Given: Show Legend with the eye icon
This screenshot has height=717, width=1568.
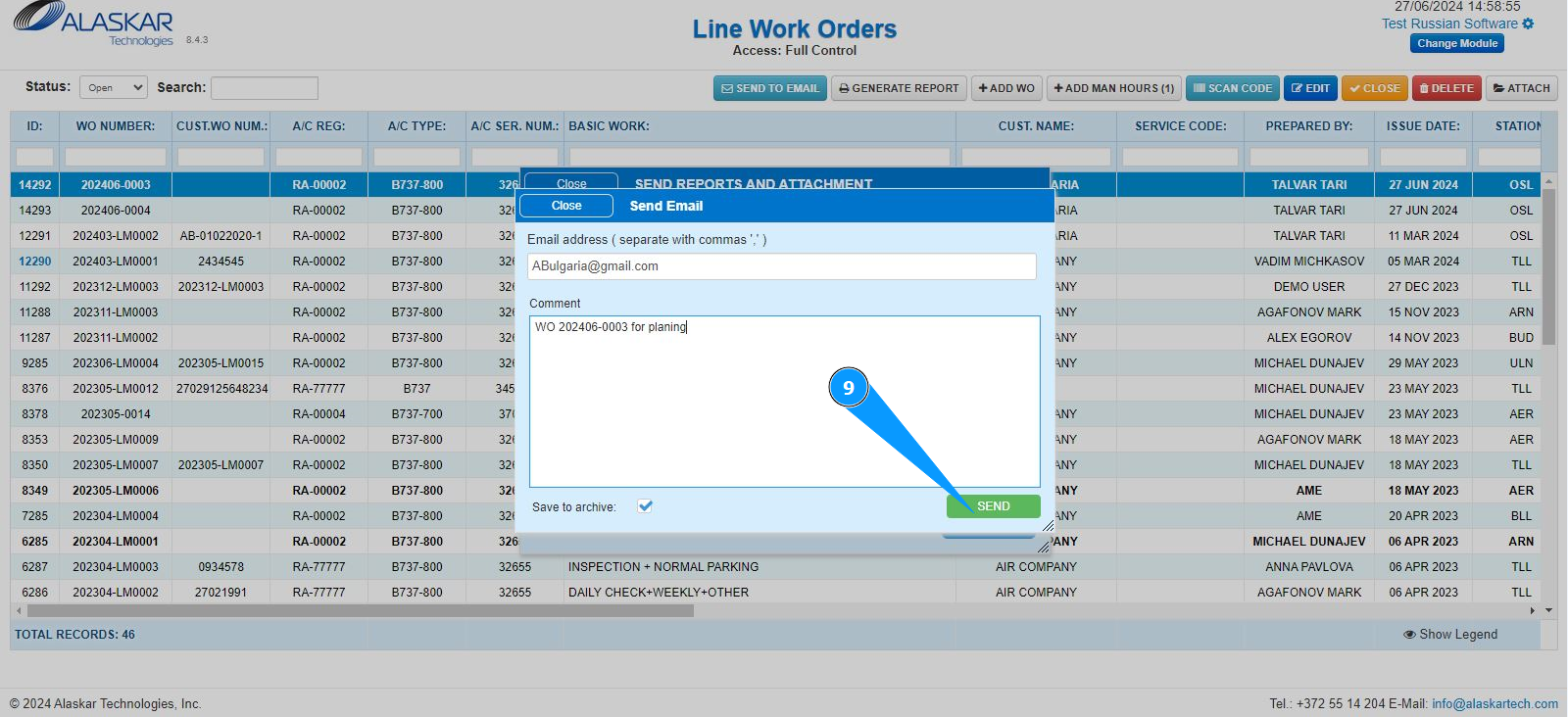Looking at the screenshot, I should (1409, 635).
